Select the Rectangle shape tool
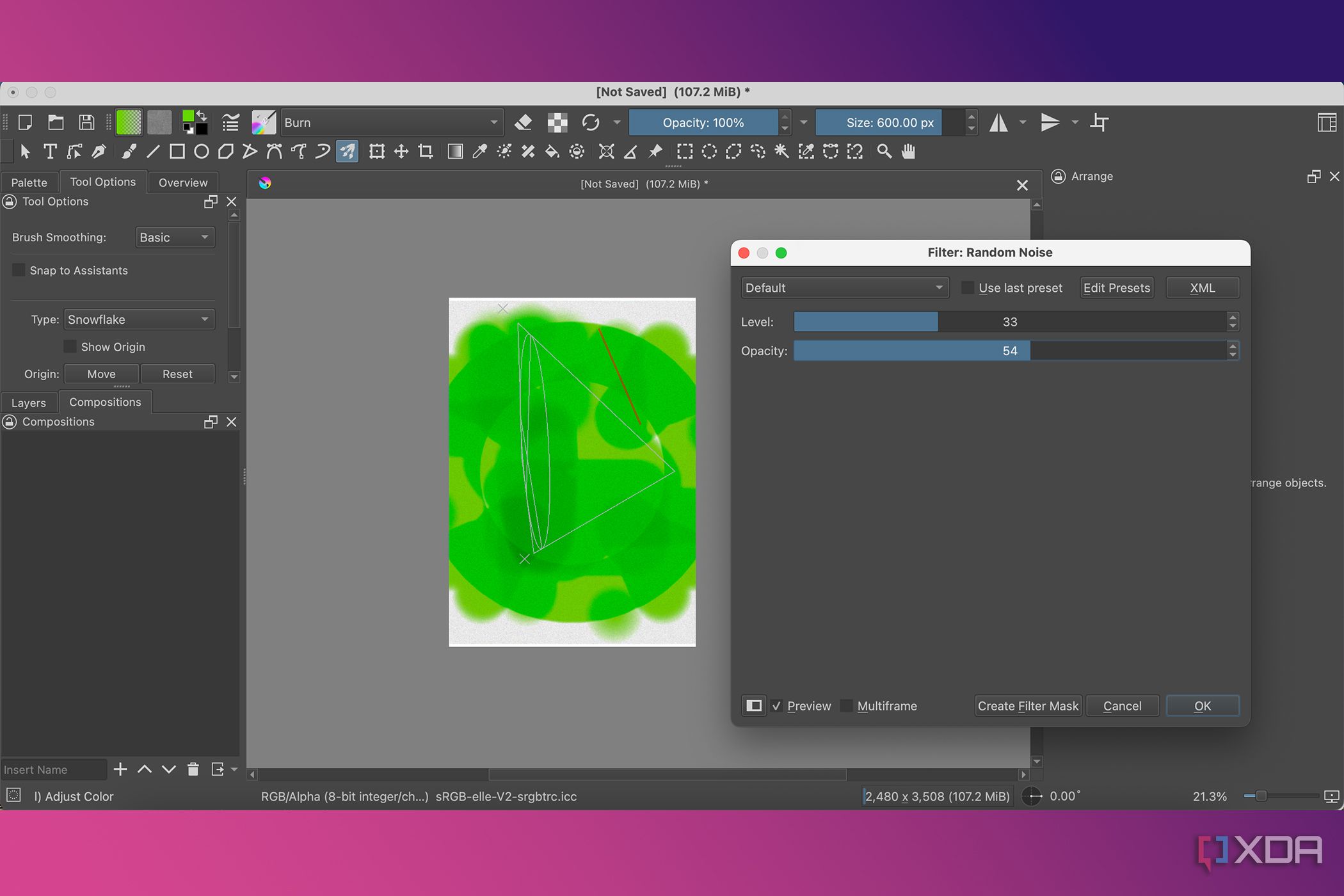 (177, 152)
